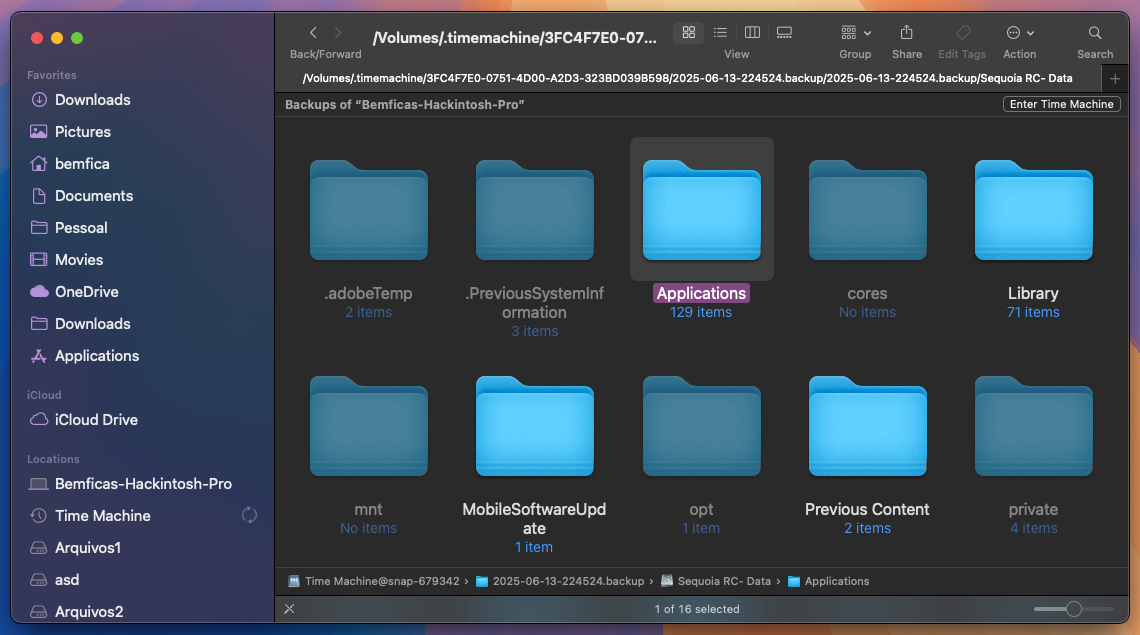Image resolution: width=1140 pixels, height=635 pixels.
Task: Open the Group options dropdown
Action: [x=856, y=33]
